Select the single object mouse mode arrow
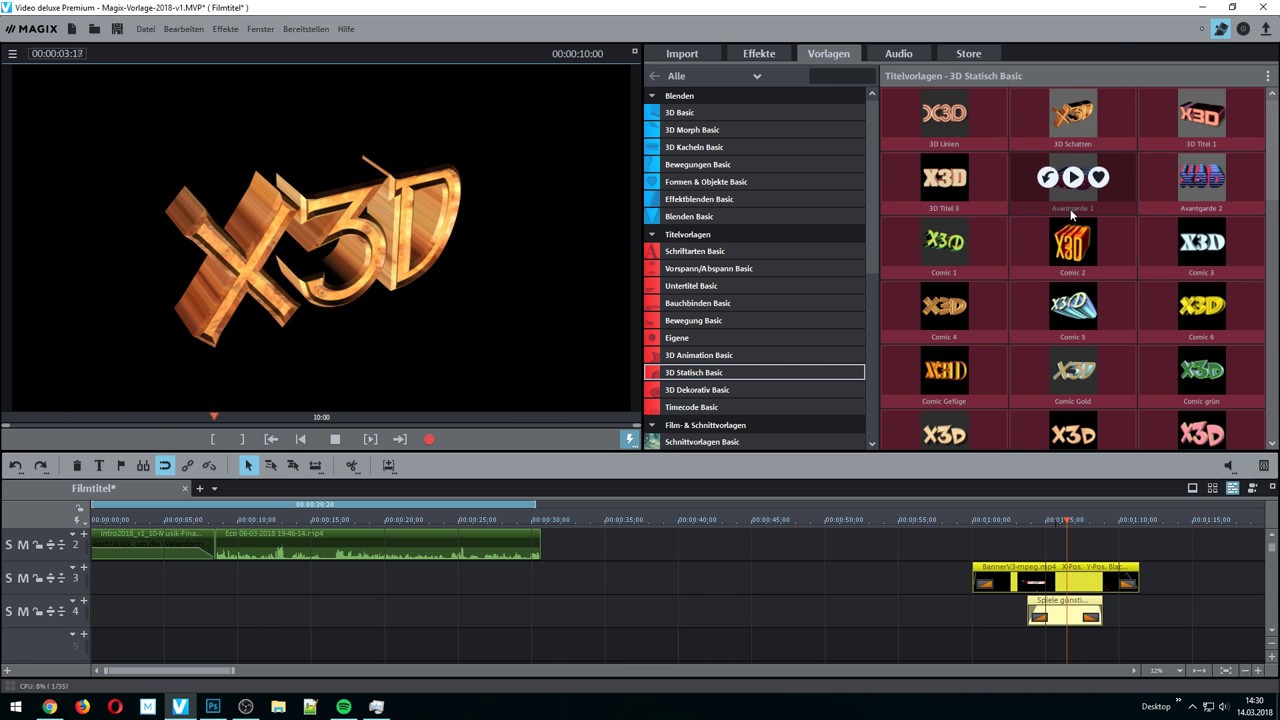The height and width of the screenshot is (720, 1280). coord(249,466)
